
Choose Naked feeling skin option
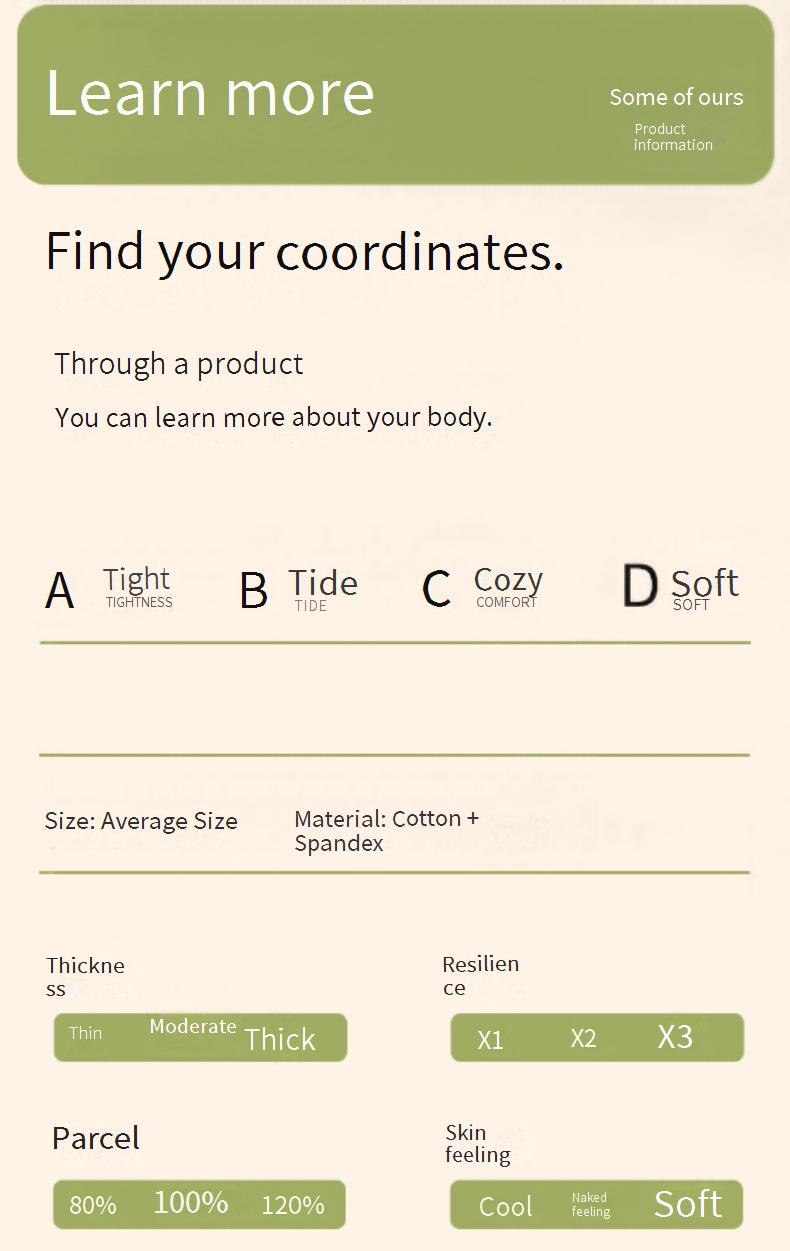pos(590,1205)
